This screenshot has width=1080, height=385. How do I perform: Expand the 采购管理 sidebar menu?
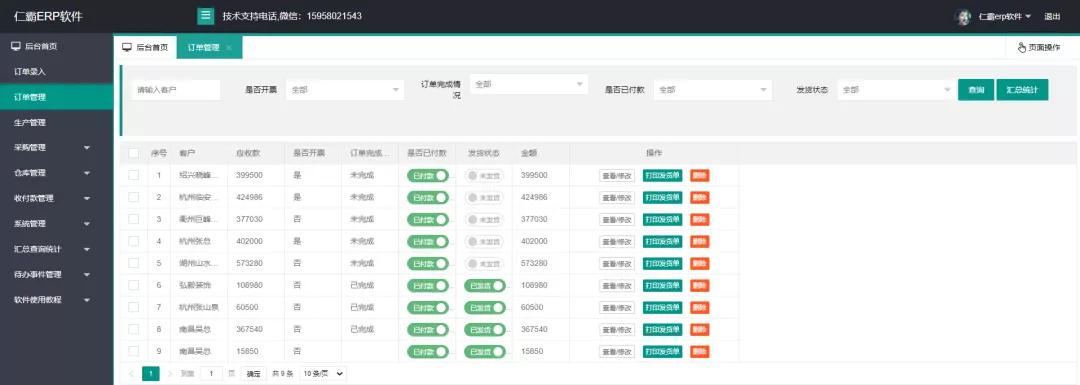point(56,147)
